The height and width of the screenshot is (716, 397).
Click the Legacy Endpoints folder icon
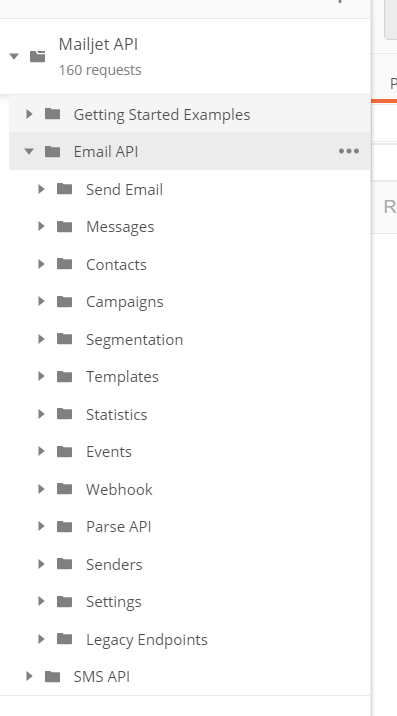(x=64, y=639)
